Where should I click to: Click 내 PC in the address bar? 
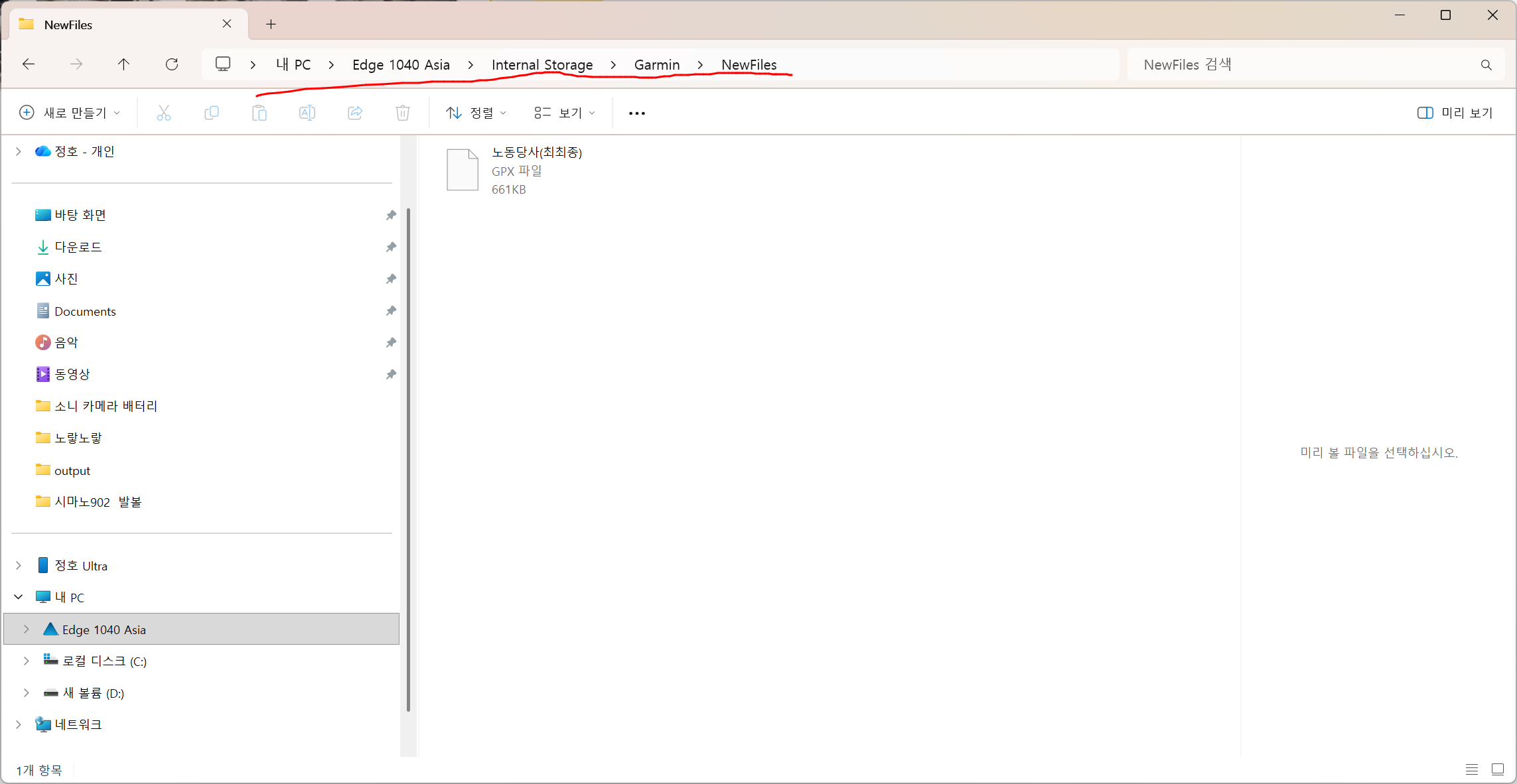tap(293, 65)
